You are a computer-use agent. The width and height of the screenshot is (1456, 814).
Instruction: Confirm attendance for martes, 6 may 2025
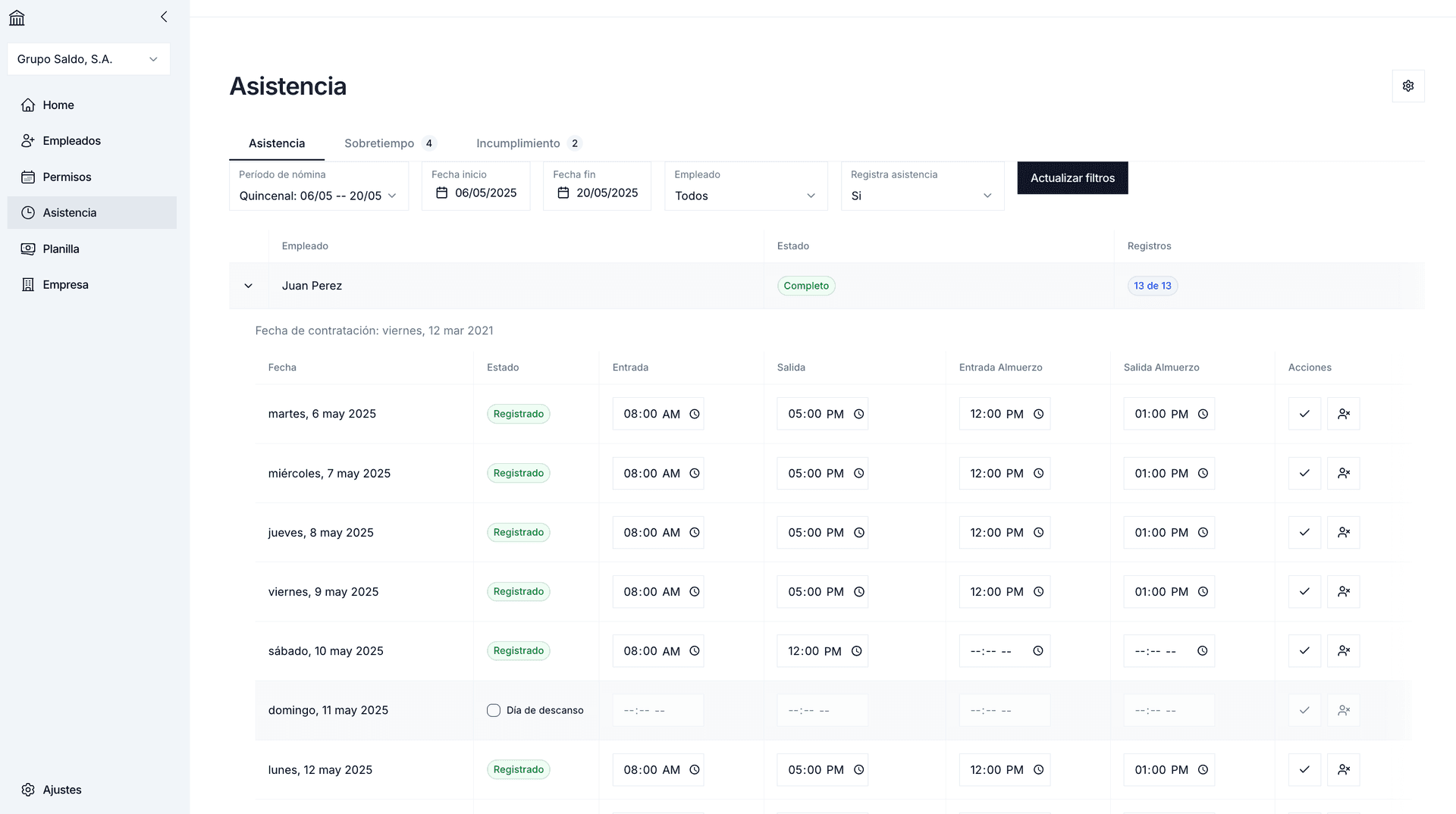click(x=1304, y=414)
